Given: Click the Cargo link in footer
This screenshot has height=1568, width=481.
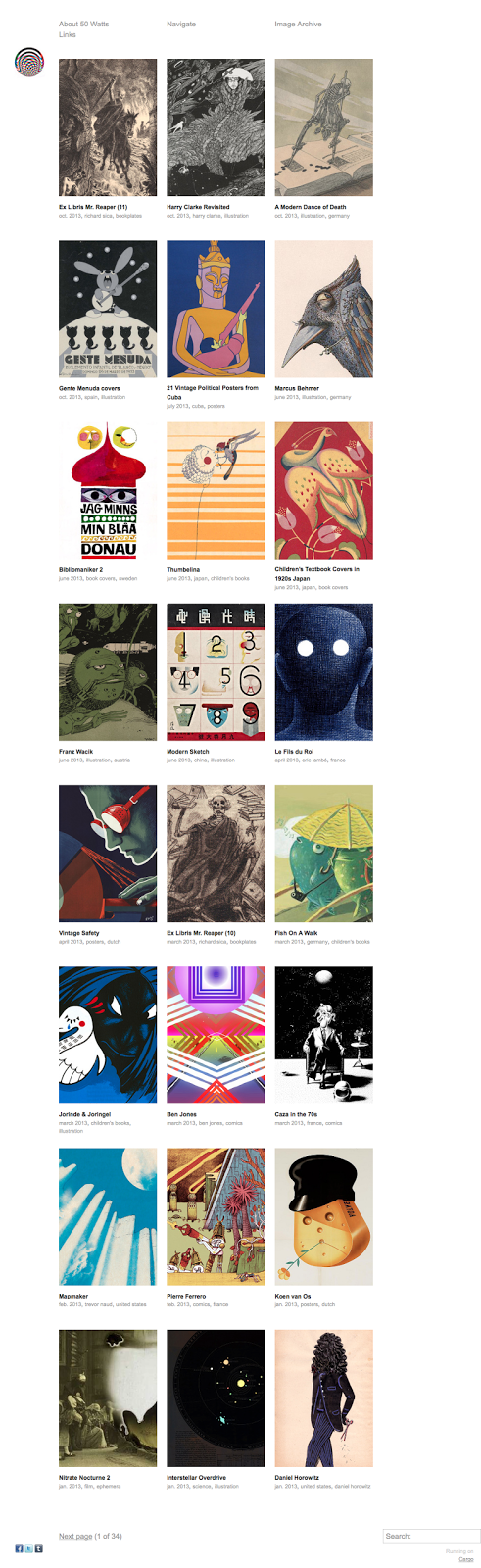Looking at the screenshot, I should coord(466,1558).
